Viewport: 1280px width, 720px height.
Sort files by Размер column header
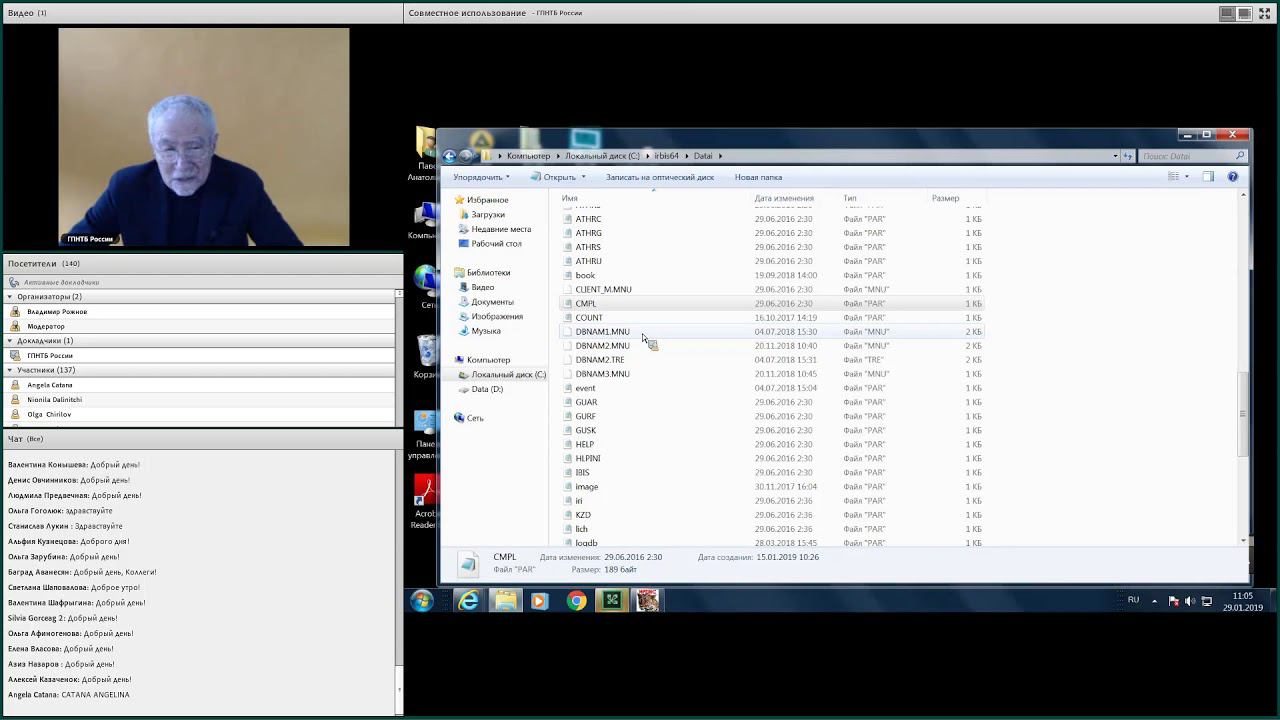point(945,198)
